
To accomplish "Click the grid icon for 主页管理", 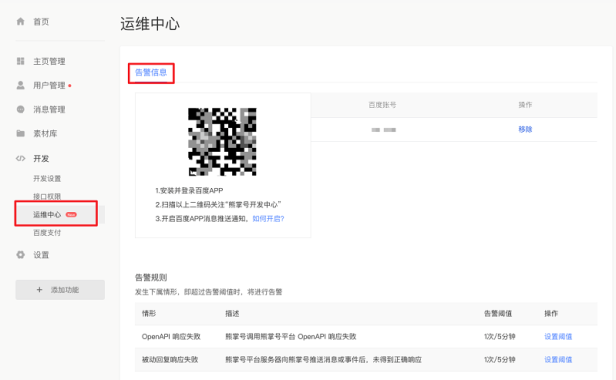I will (x=20, y=61).
